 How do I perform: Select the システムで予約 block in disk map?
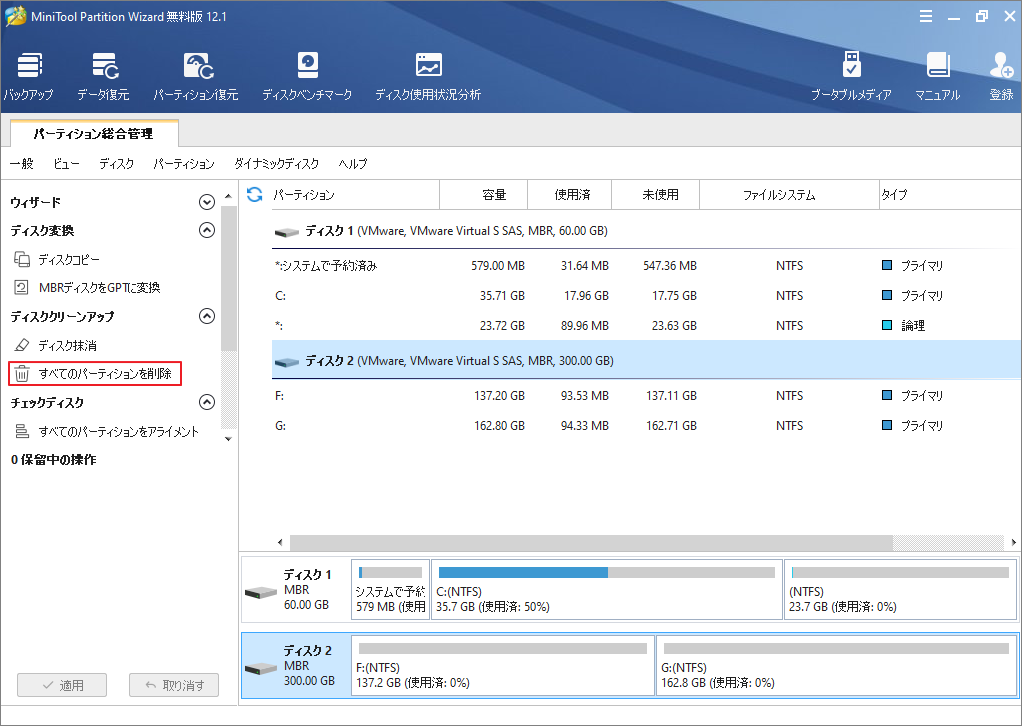click(390, 589)
